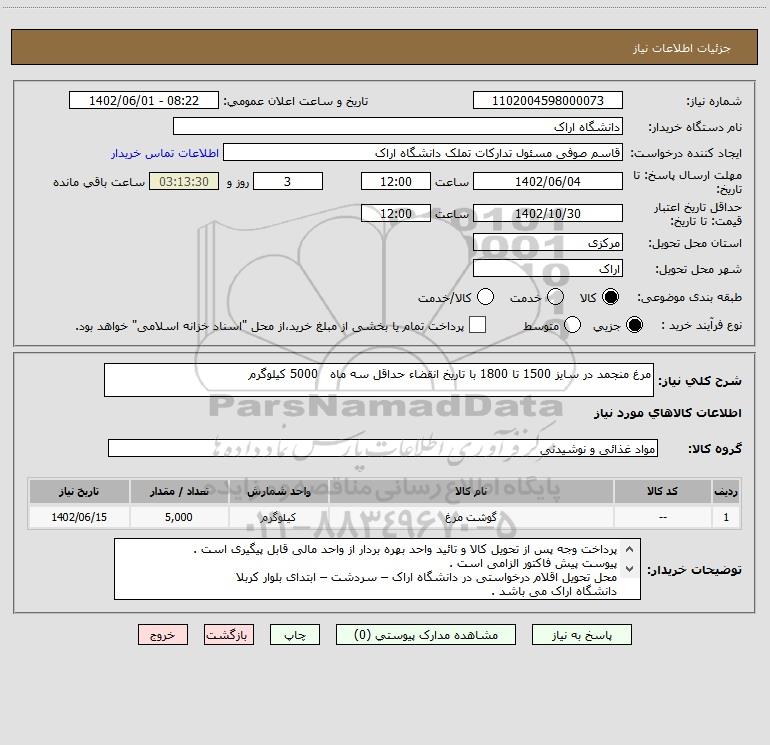
Task: Click the واحد شمارش column header
Action: point(278,491)
